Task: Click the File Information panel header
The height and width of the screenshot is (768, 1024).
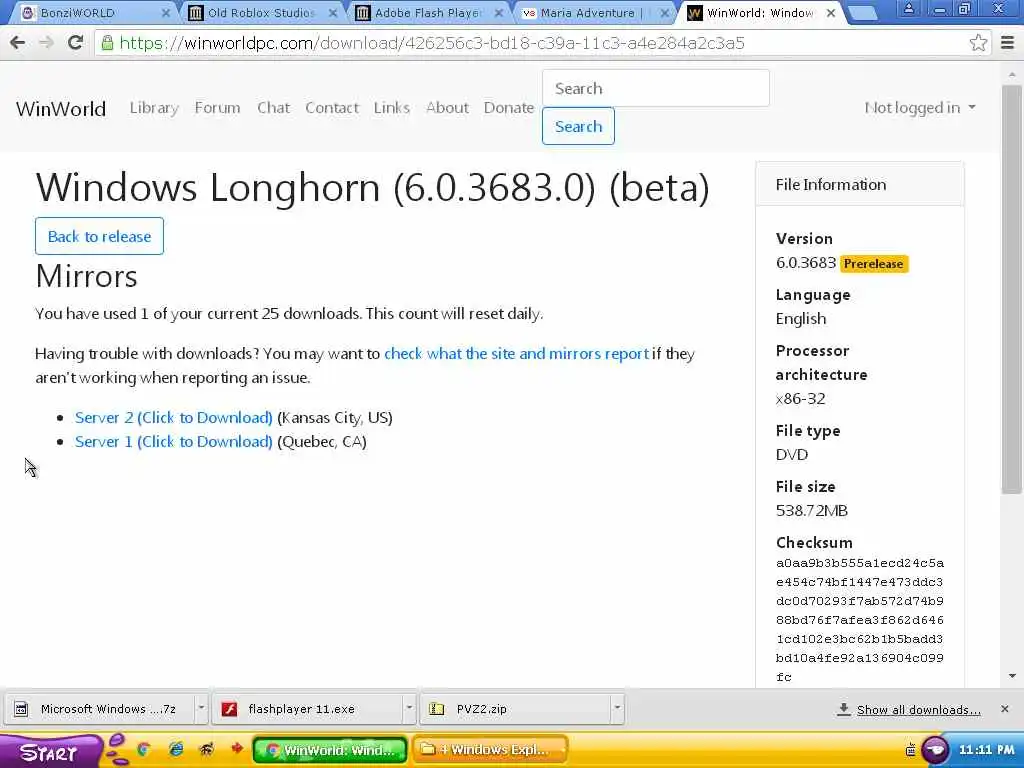Action: [859, 184]
